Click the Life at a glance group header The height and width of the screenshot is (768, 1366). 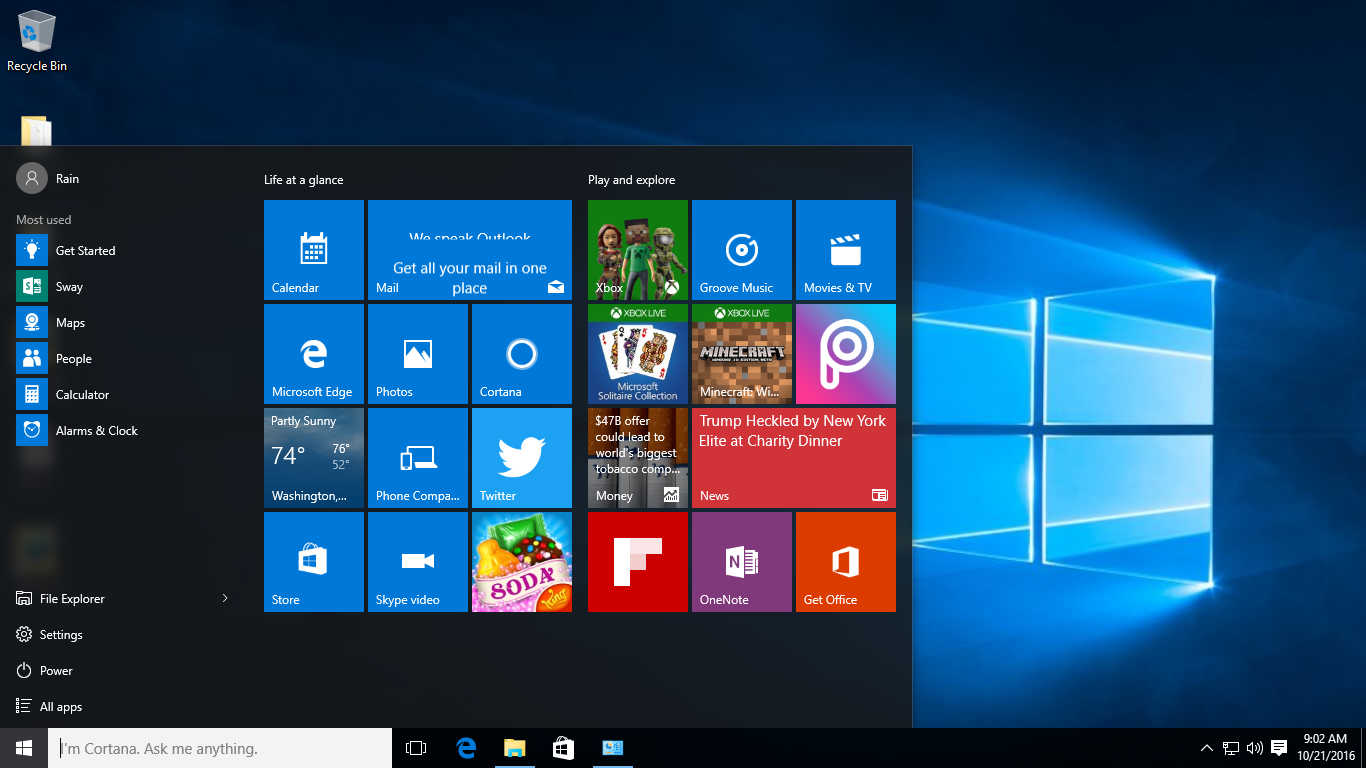coord(304,180)
